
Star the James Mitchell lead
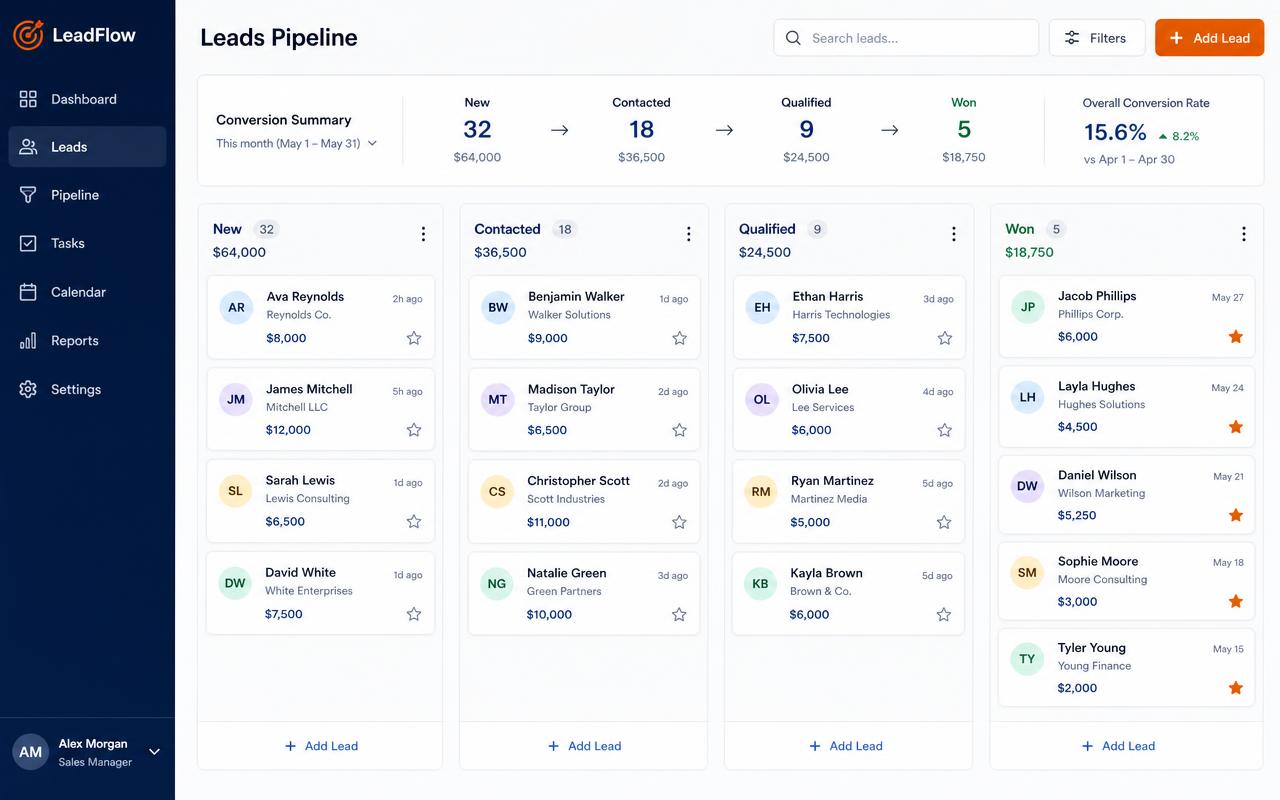(414, 430)
